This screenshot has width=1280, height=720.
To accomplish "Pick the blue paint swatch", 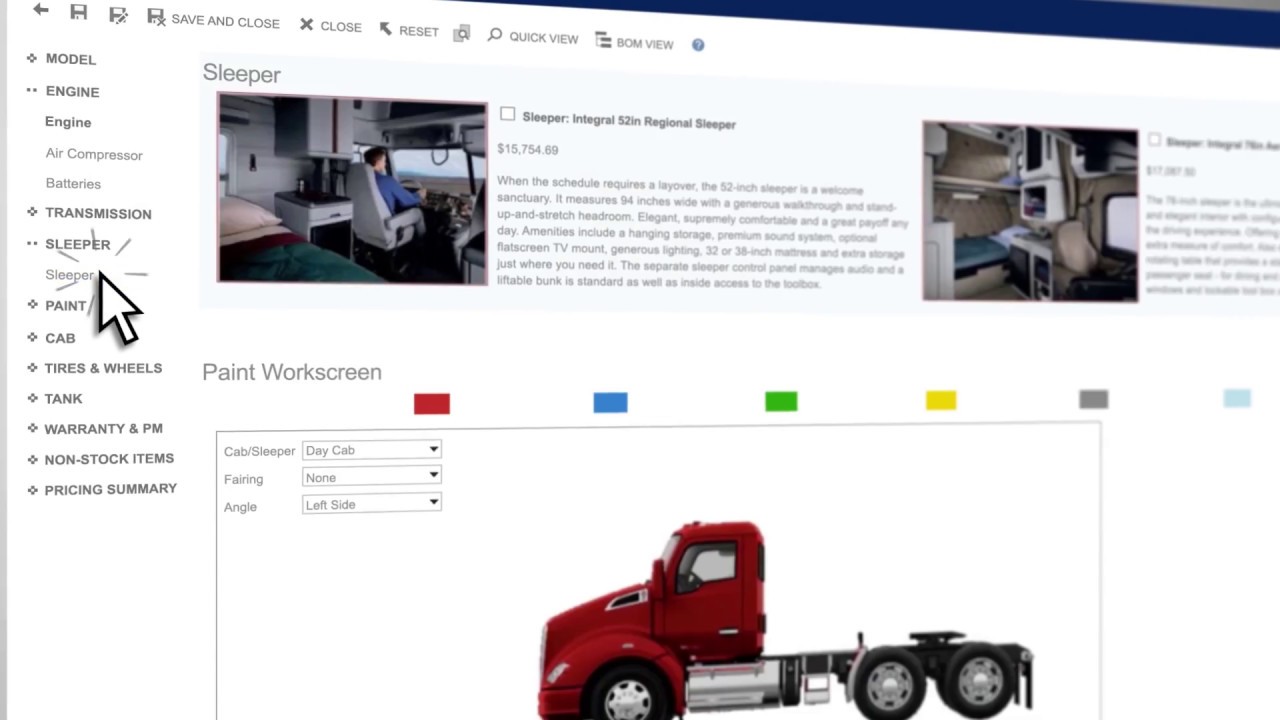I will (610, 402).
